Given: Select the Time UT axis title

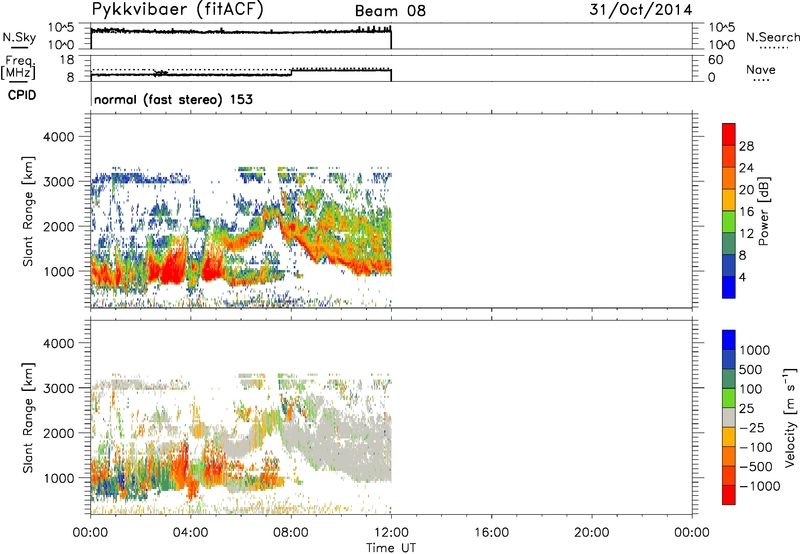Looking at the screenshot, I should pyautogui.click(x=391, y=548).
